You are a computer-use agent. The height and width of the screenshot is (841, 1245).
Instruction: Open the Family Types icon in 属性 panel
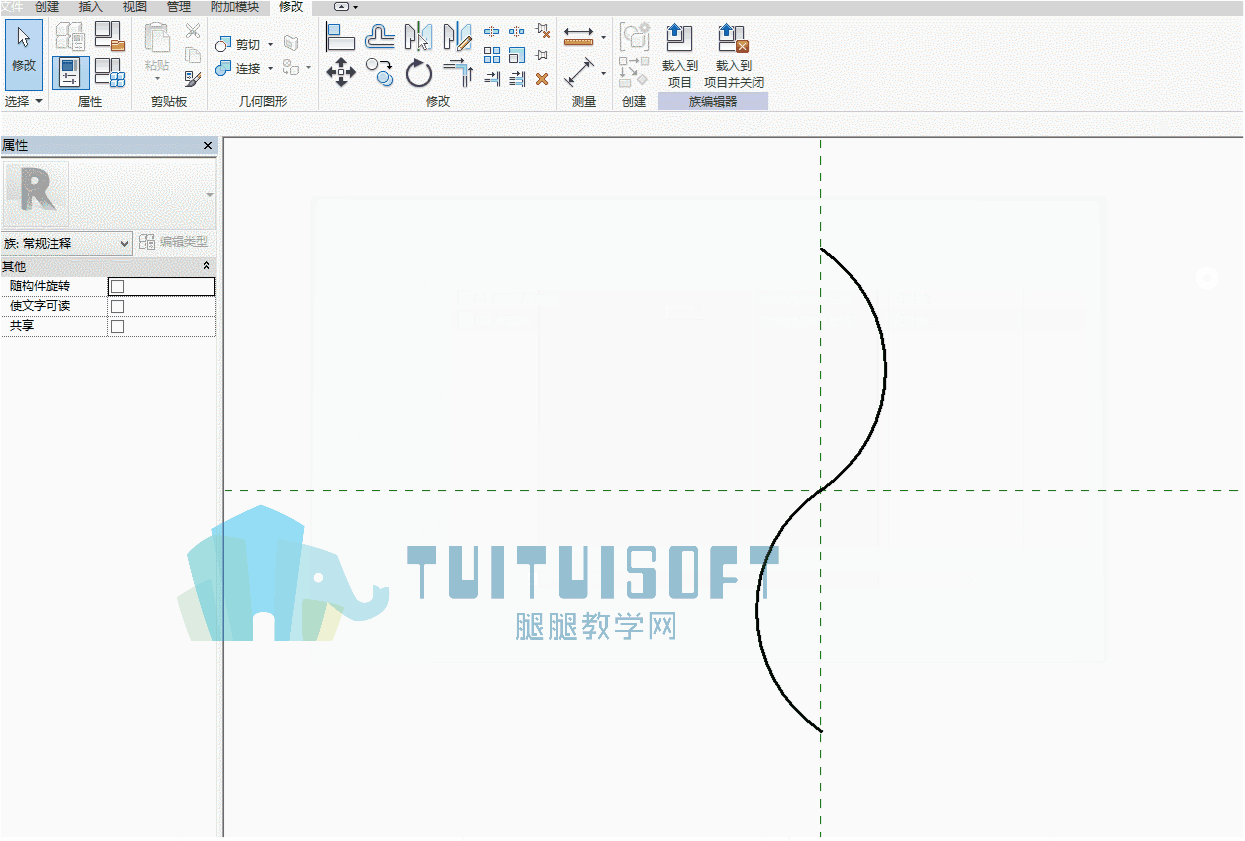[x=110, y=72]
